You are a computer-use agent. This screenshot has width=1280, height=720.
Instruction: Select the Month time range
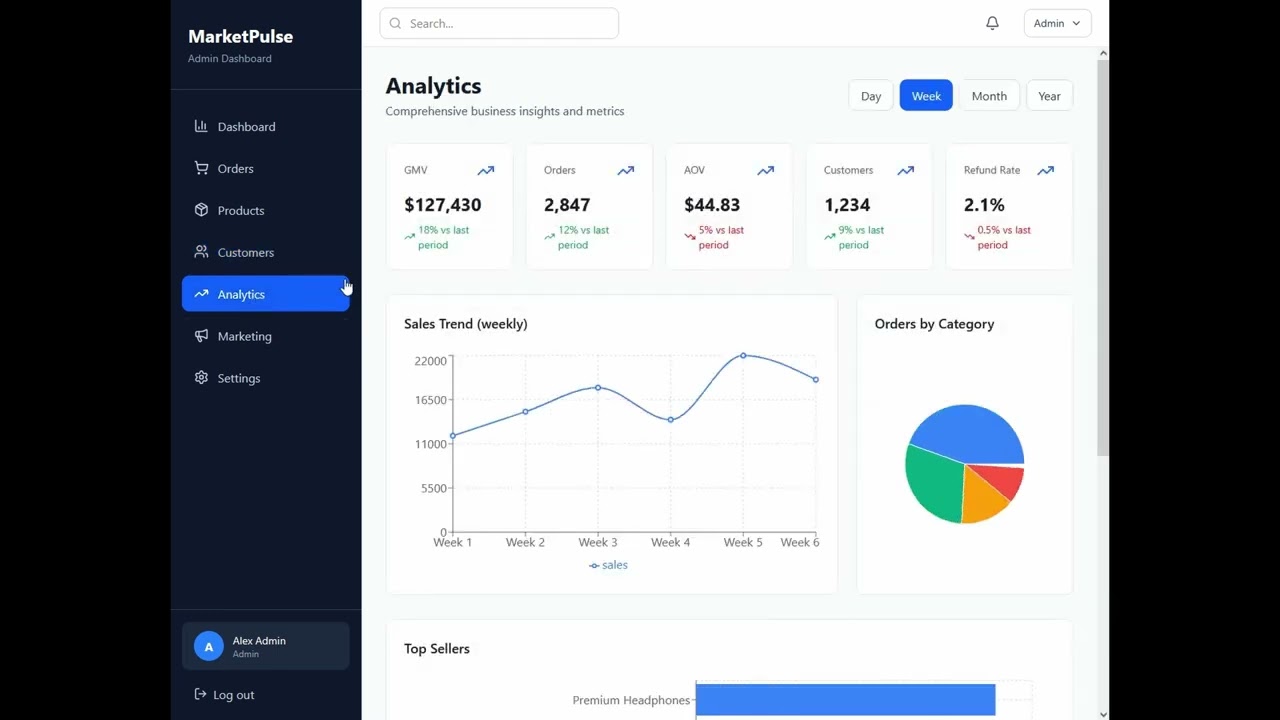pyautogui.click(x=989, y=96)
